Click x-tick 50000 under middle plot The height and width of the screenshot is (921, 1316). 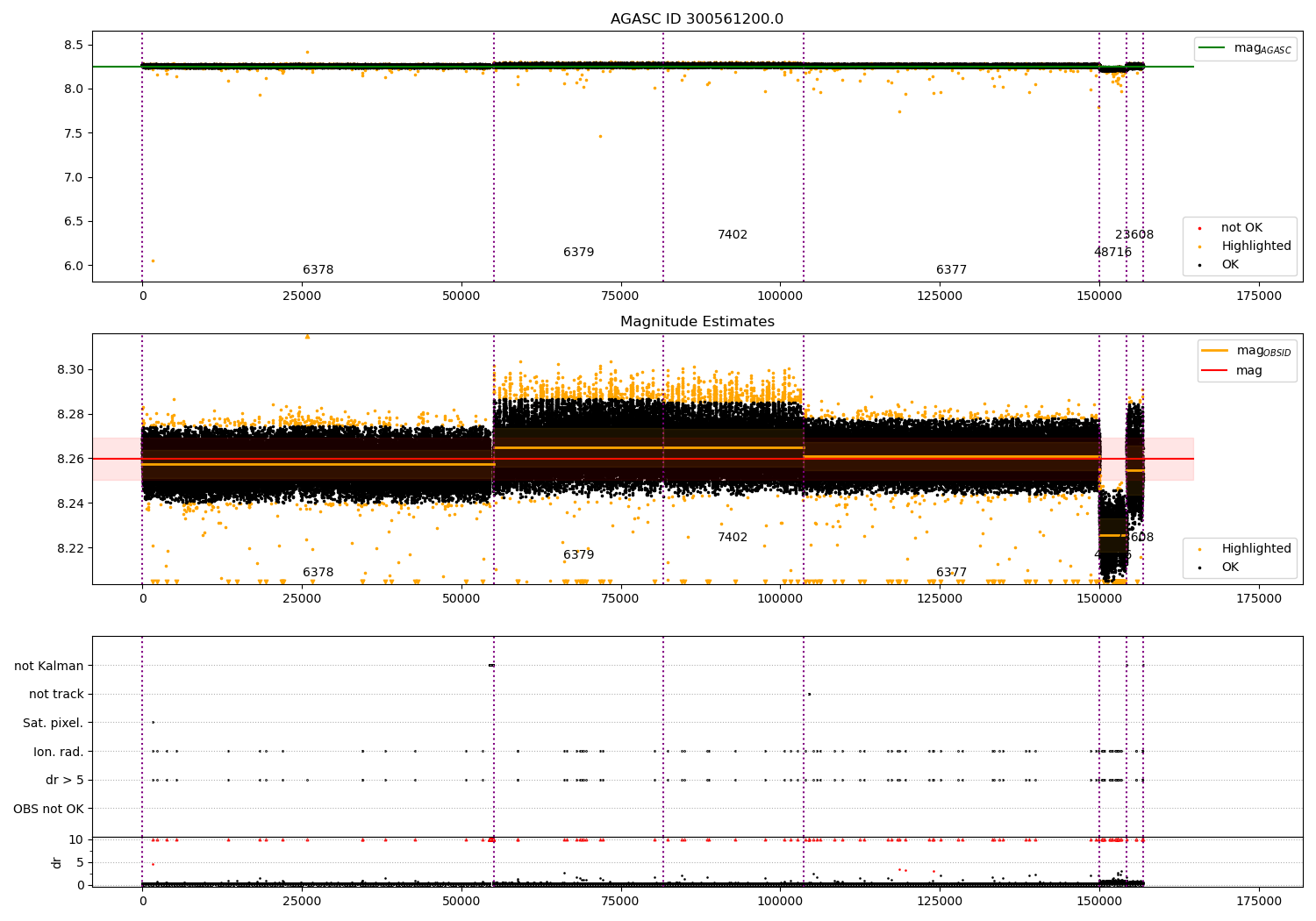click(x=461, y=599)
